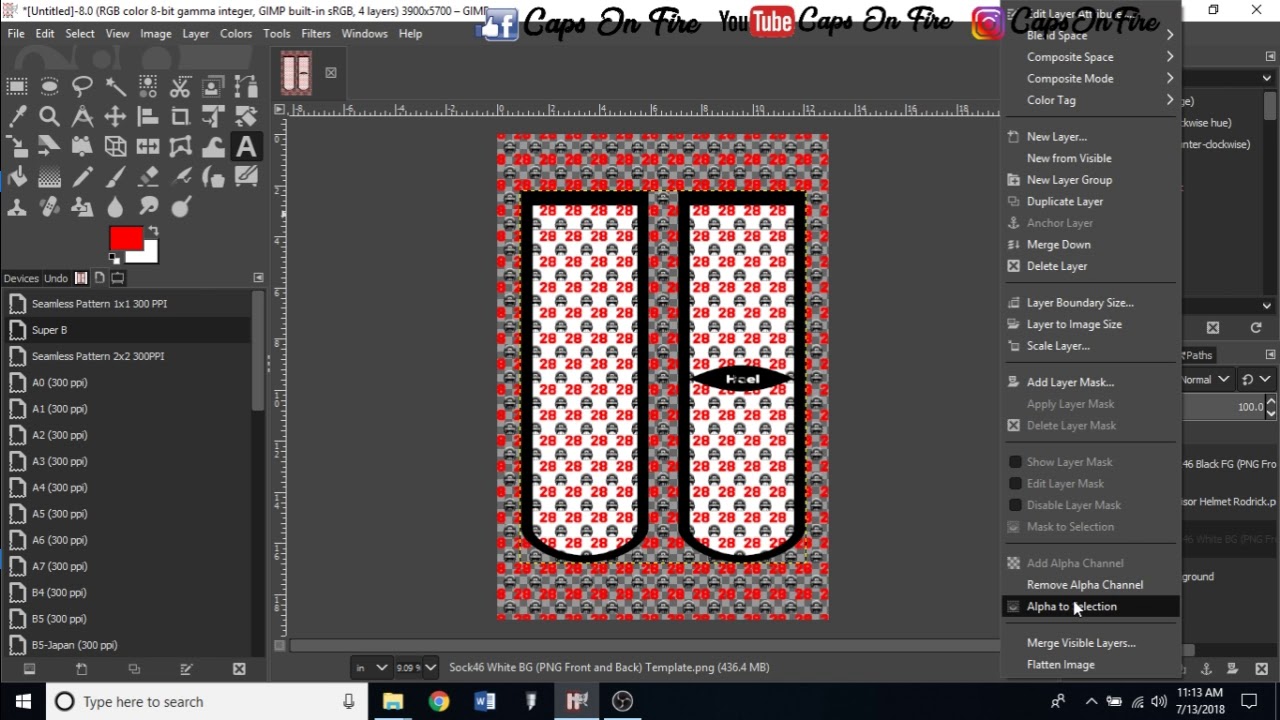Select the Flip tool
Image resolution: width=1280 pixels, height=720 pixels.
[148, 147]
